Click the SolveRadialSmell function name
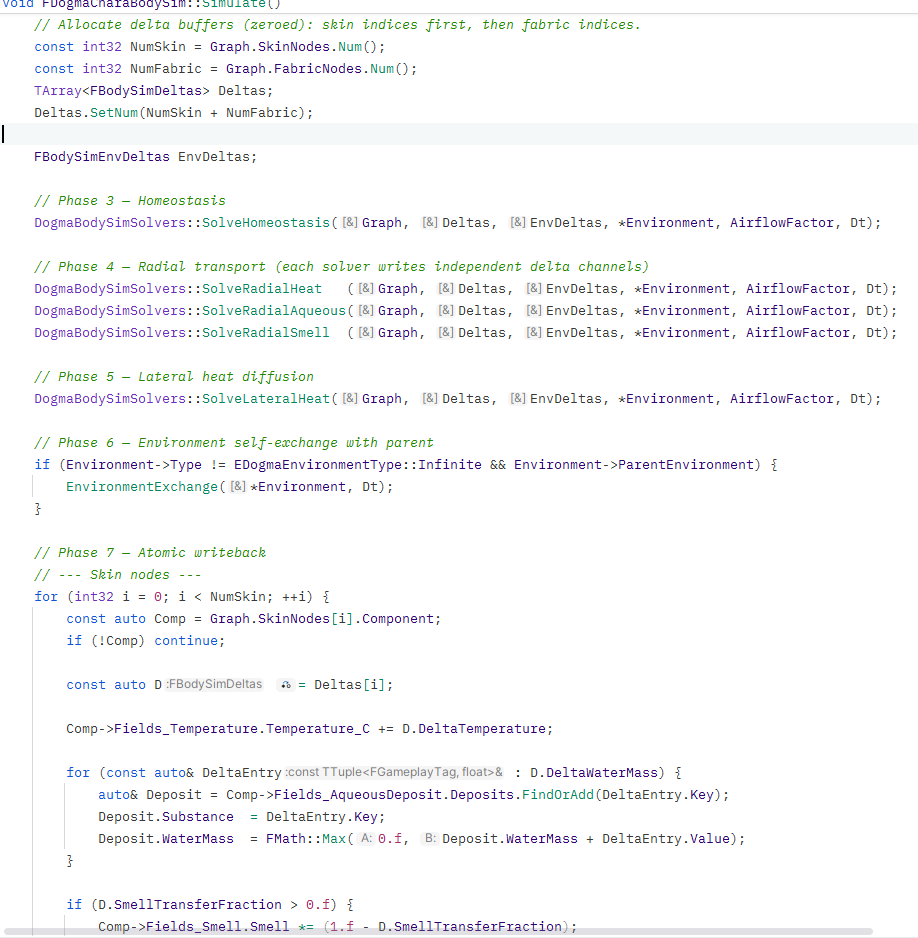The image size is (918, 938). [x=266, y=333]
